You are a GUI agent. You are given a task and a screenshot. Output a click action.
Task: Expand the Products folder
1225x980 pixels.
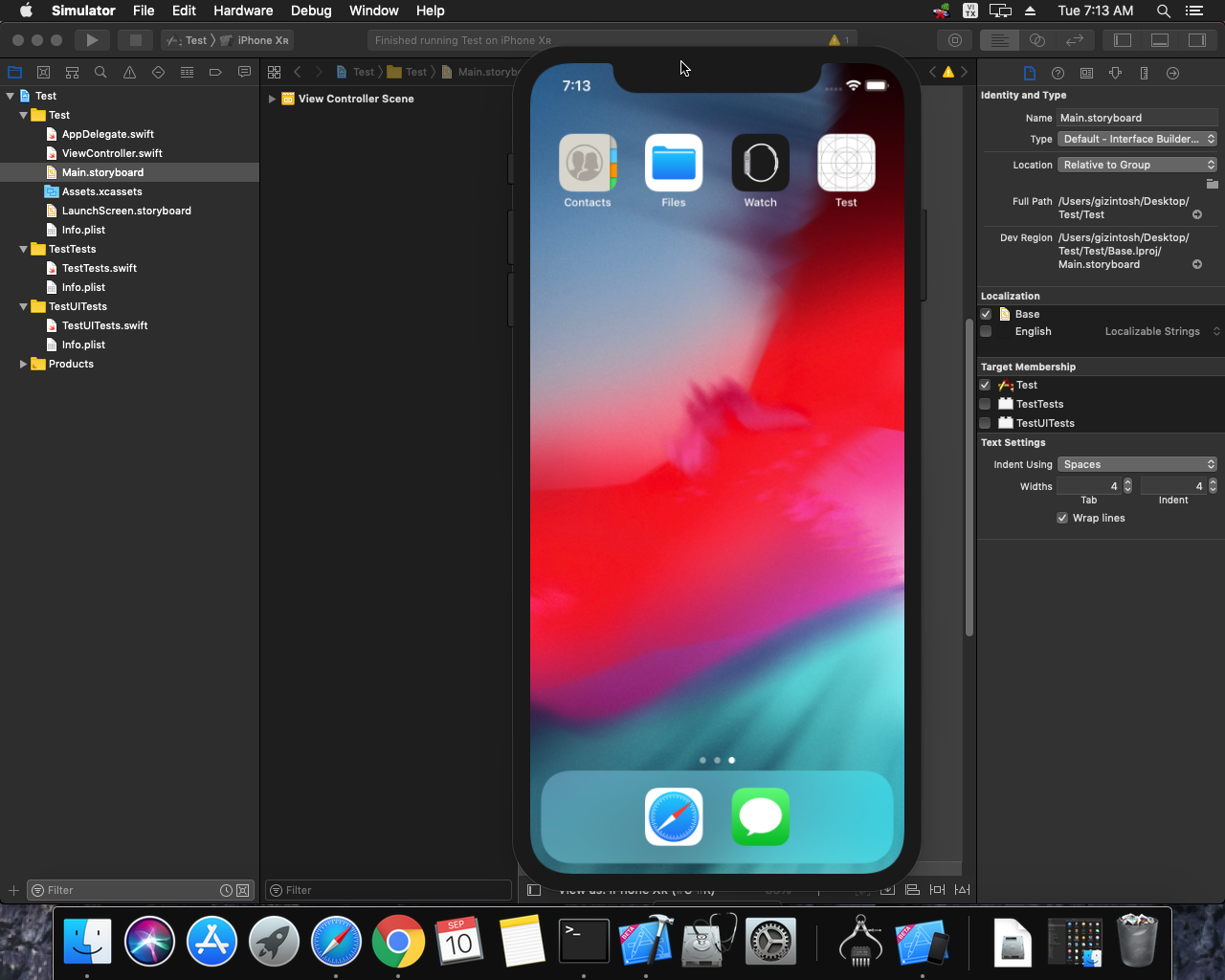pos(23,364)
